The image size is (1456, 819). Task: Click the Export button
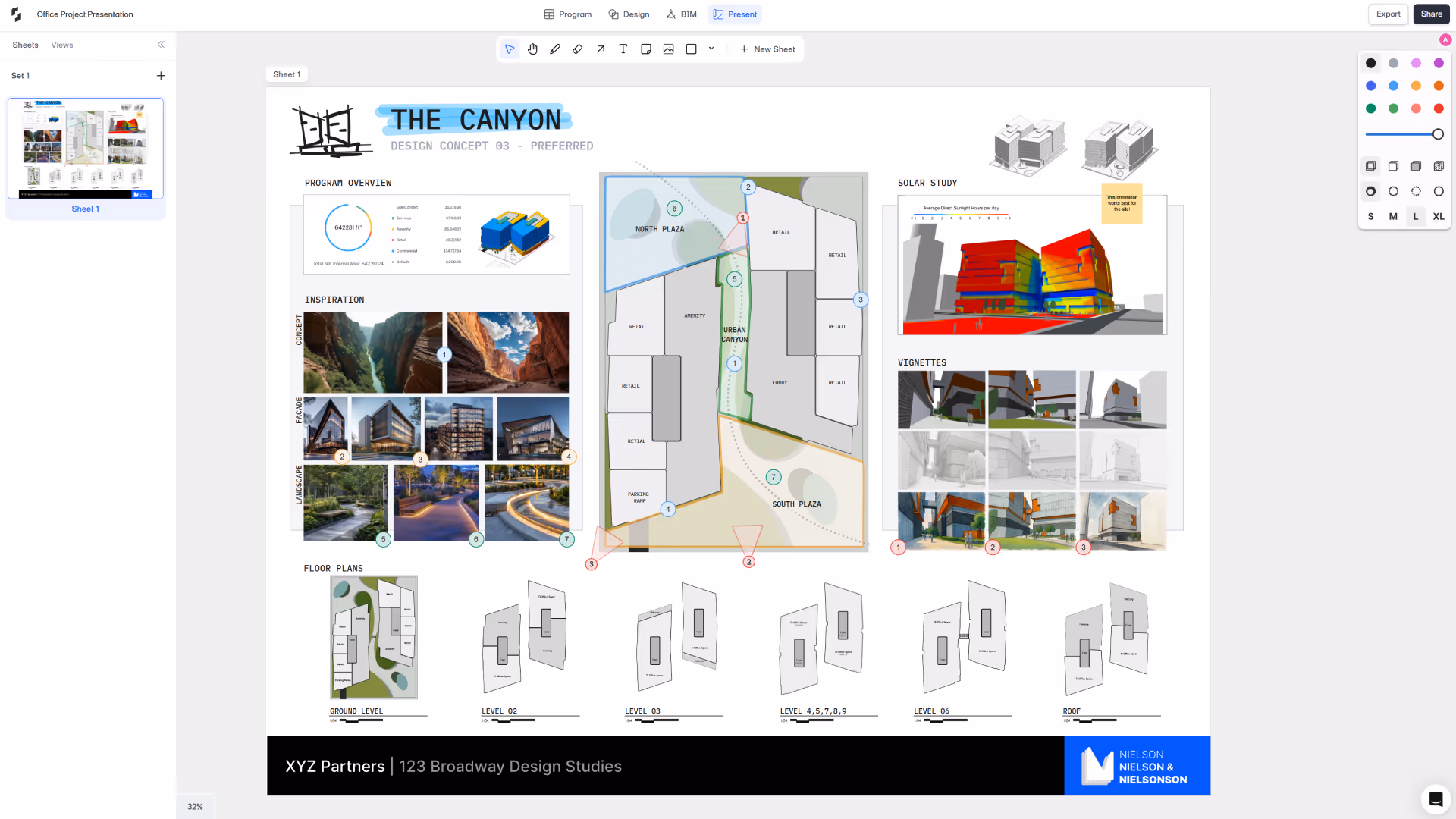tap(1389, 14)
